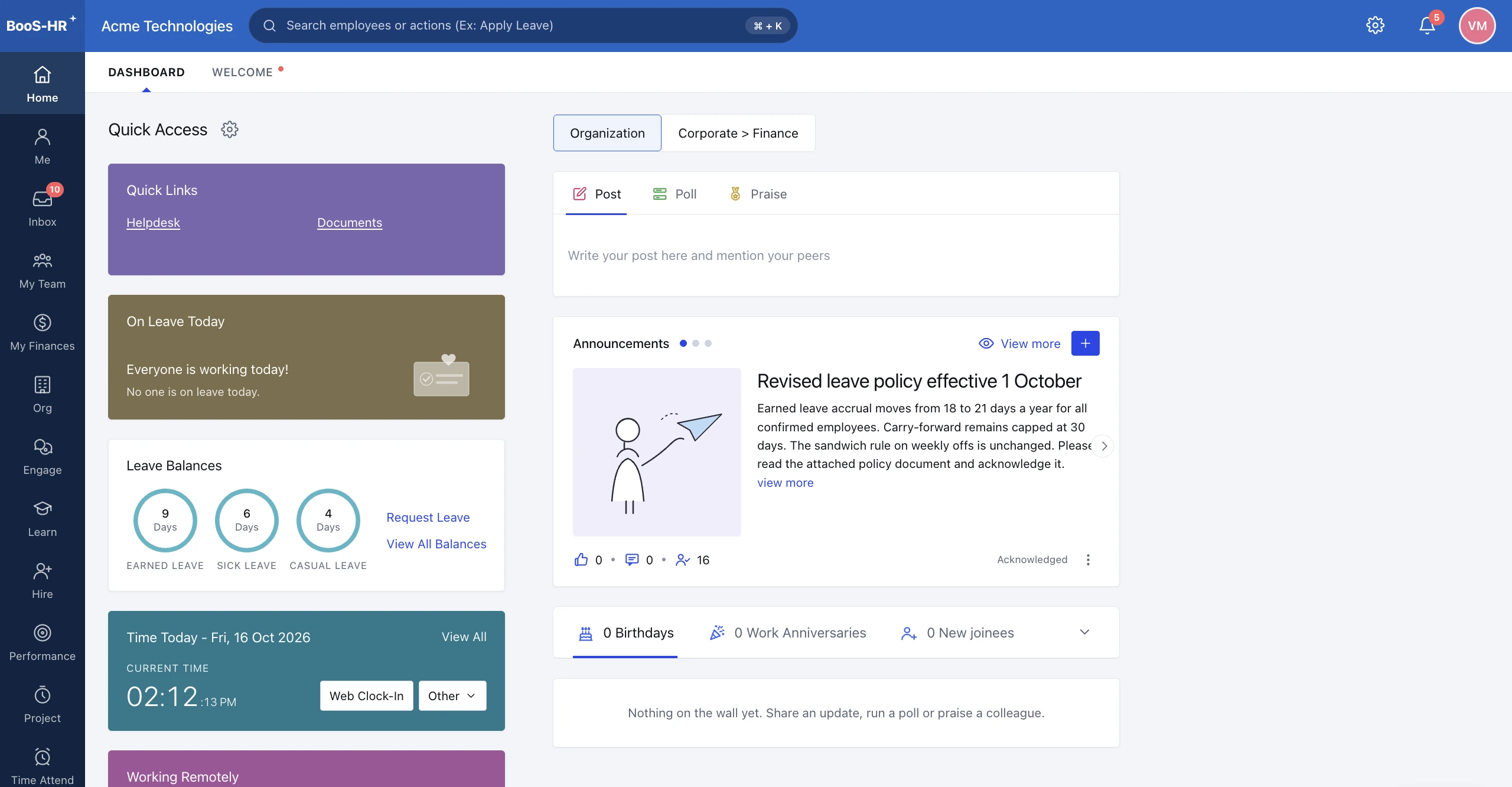Go to My Team in the sidebar
Screen dimensions: 1512x787
click(43, 270)
